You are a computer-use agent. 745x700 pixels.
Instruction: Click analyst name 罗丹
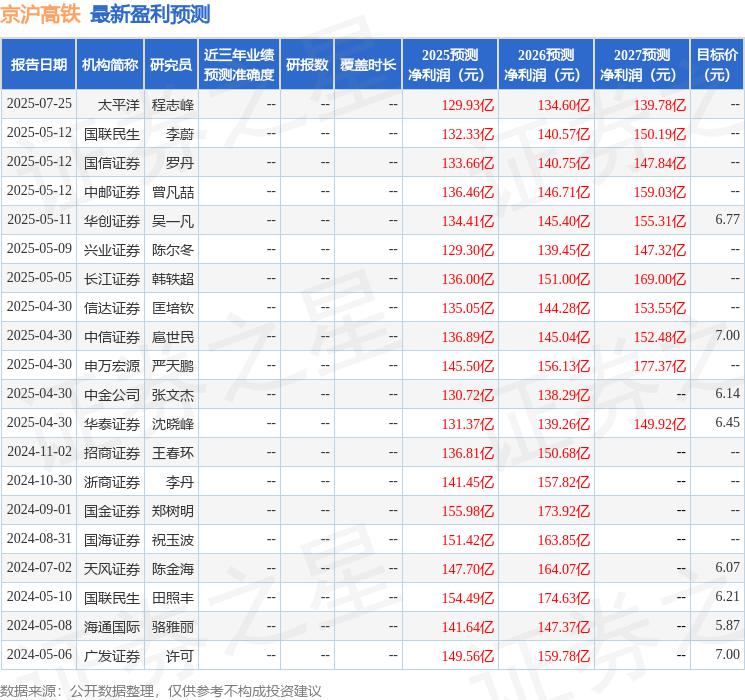pos(180,163)
